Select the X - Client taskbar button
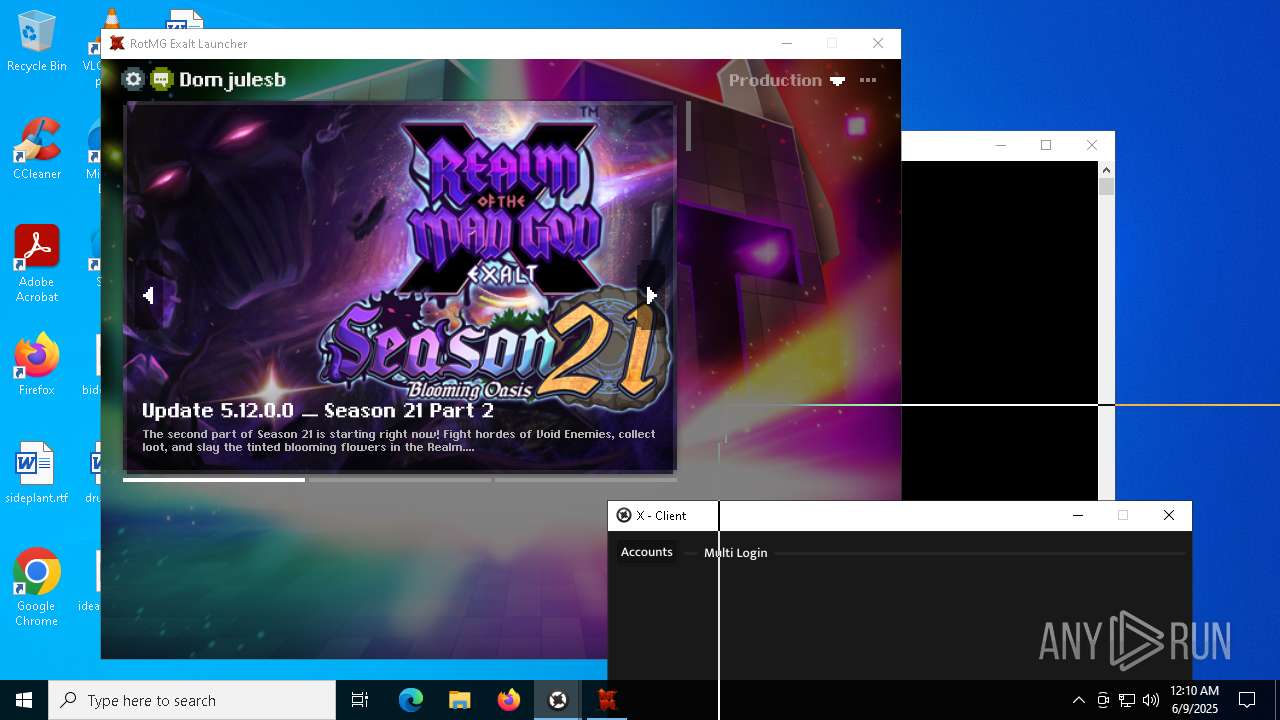This screenshot has height=720, width=1280. point(557,700)
